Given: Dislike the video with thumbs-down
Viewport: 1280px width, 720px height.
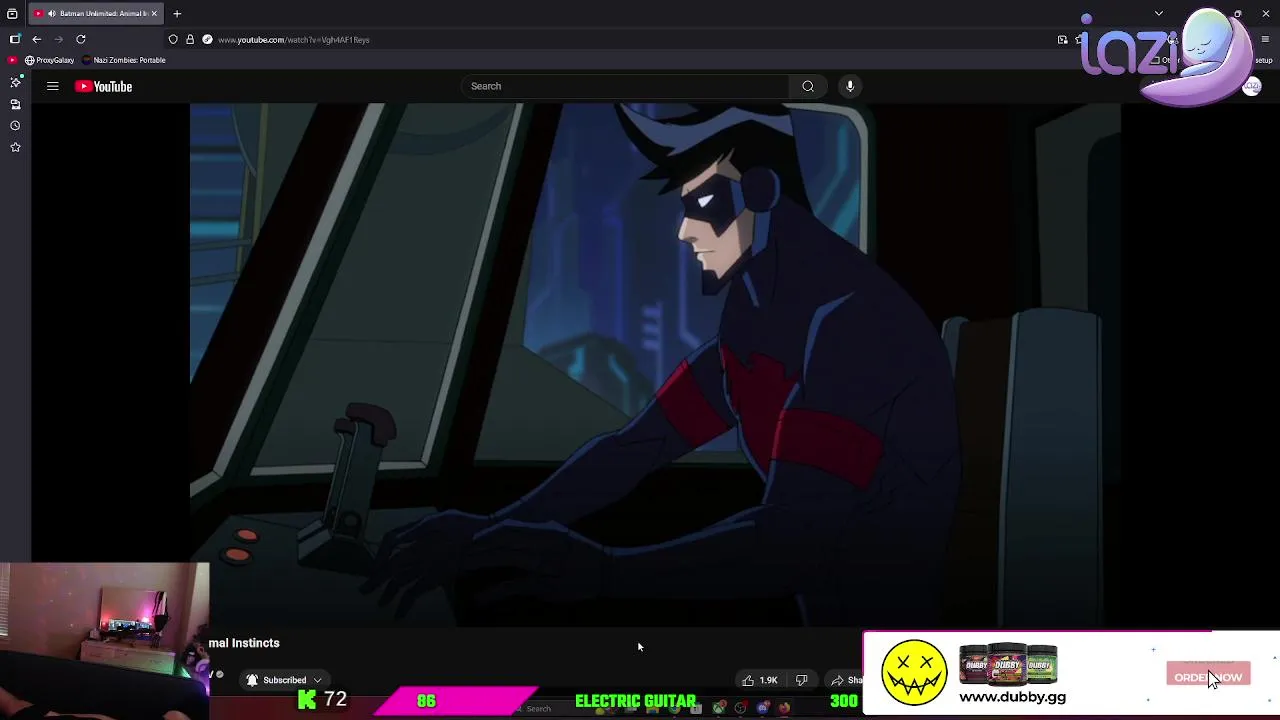Looking at the screenshot, I should pos(801,680).
